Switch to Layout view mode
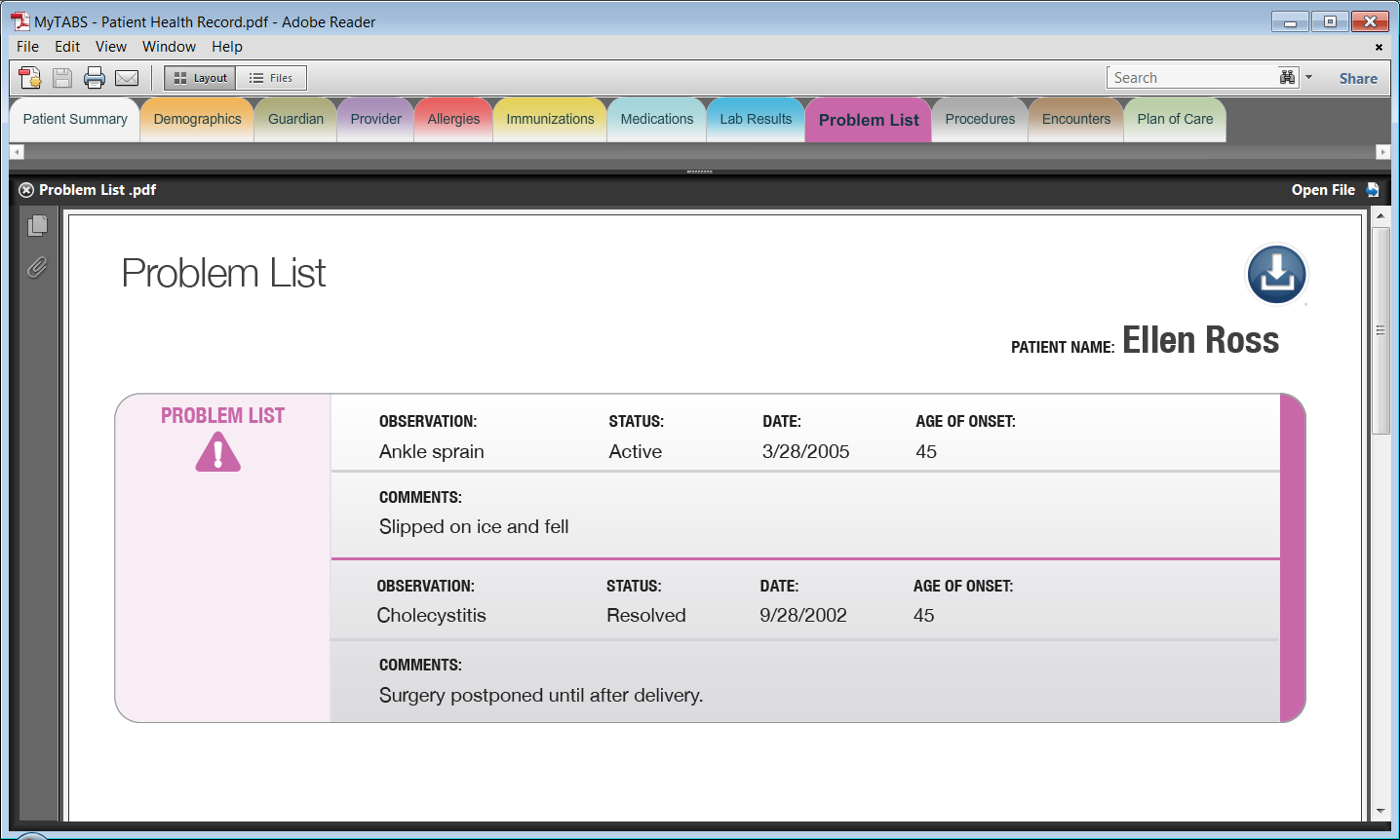The width and height of the screenshot is (1400, 840). [x=200, y=78]
